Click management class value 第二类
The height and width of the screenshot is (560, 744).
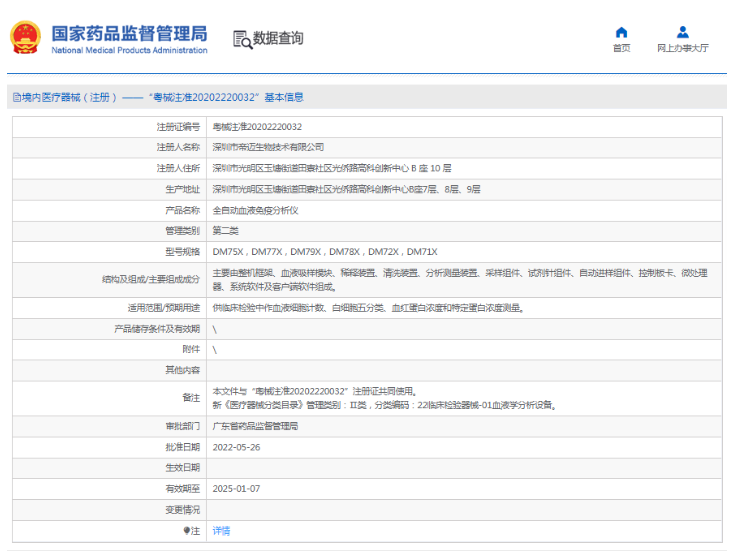225,231
